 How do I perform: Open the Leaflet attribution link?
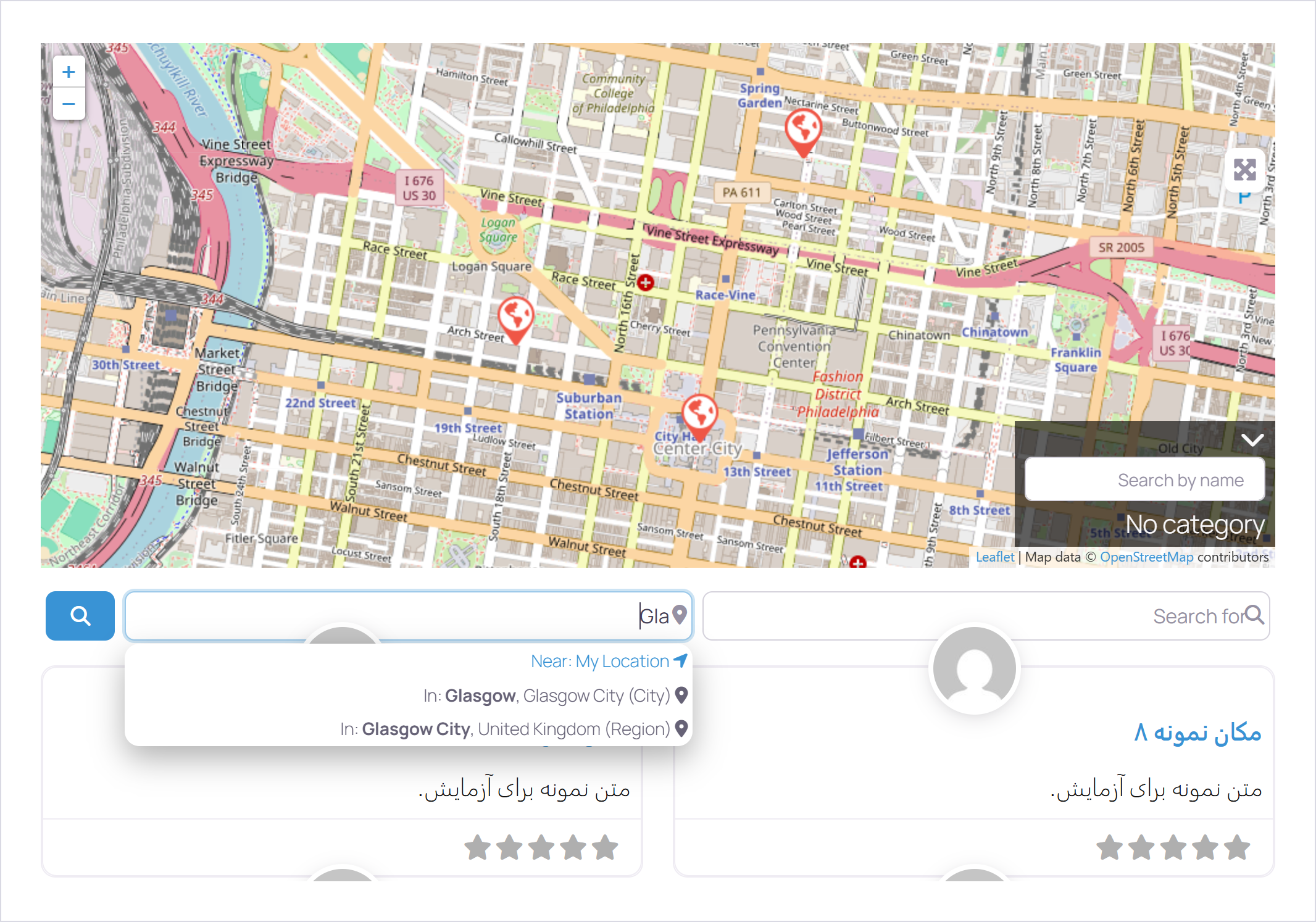(x=994, y=557)
